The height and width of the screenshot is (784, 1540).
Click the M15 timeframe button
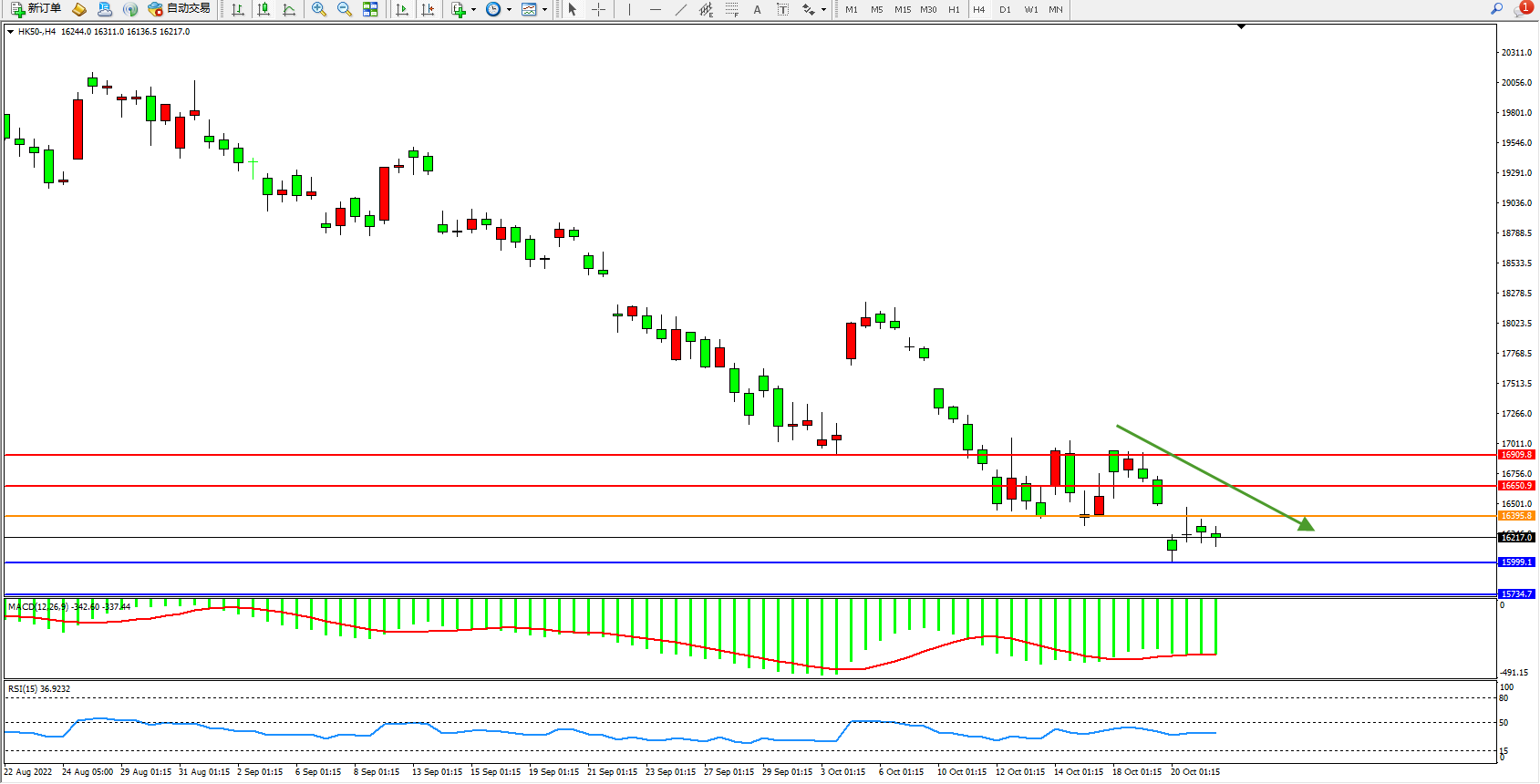[902, 9]
